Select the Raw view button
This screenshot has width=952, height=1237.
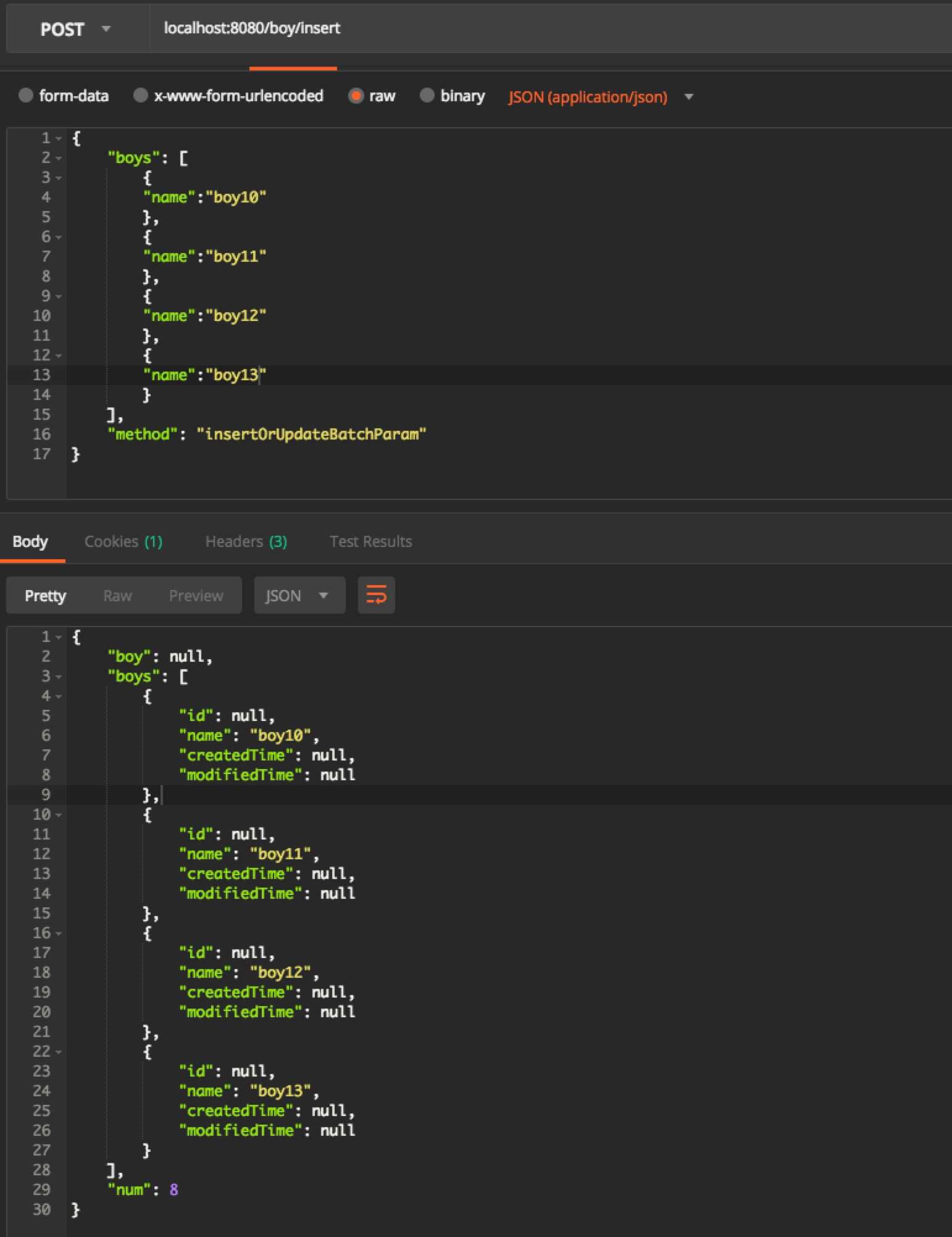[x=117, y=596]
